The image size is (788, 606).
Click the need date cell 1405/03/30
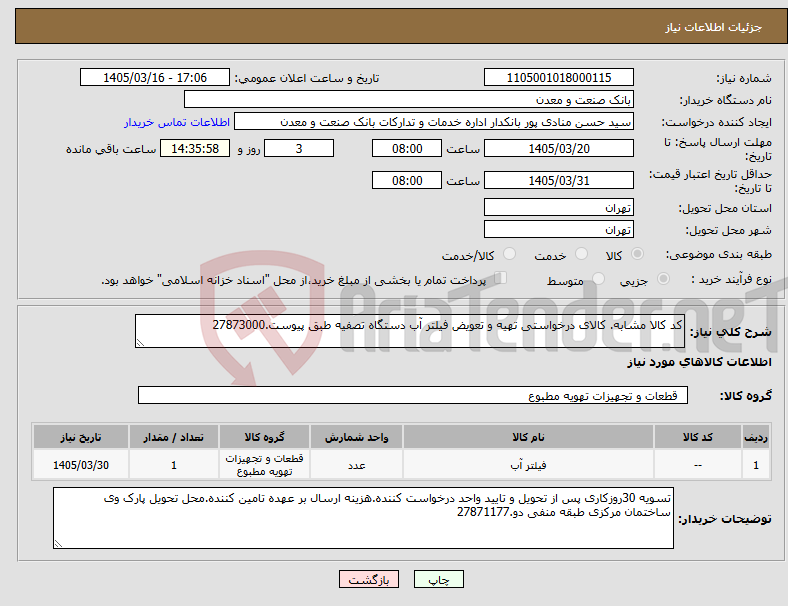81,465
